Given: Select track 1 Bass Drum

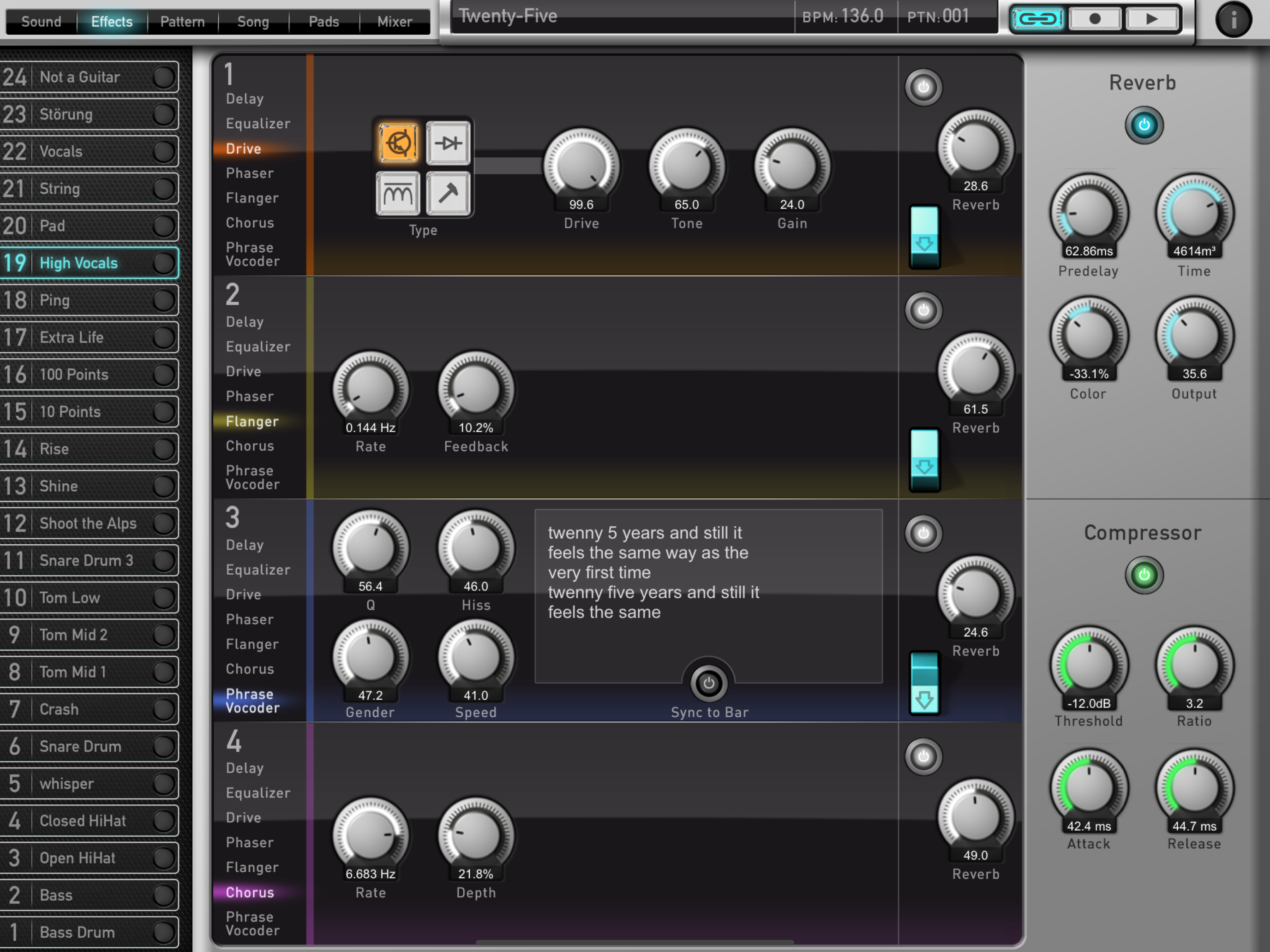Looking at the screenshot, I should (x=89, y=932).
